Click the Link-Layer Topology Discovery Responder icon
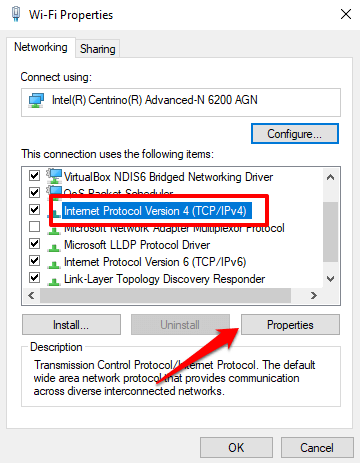The width and height of the screenshot is (360, 463). (x=54, y=281)
